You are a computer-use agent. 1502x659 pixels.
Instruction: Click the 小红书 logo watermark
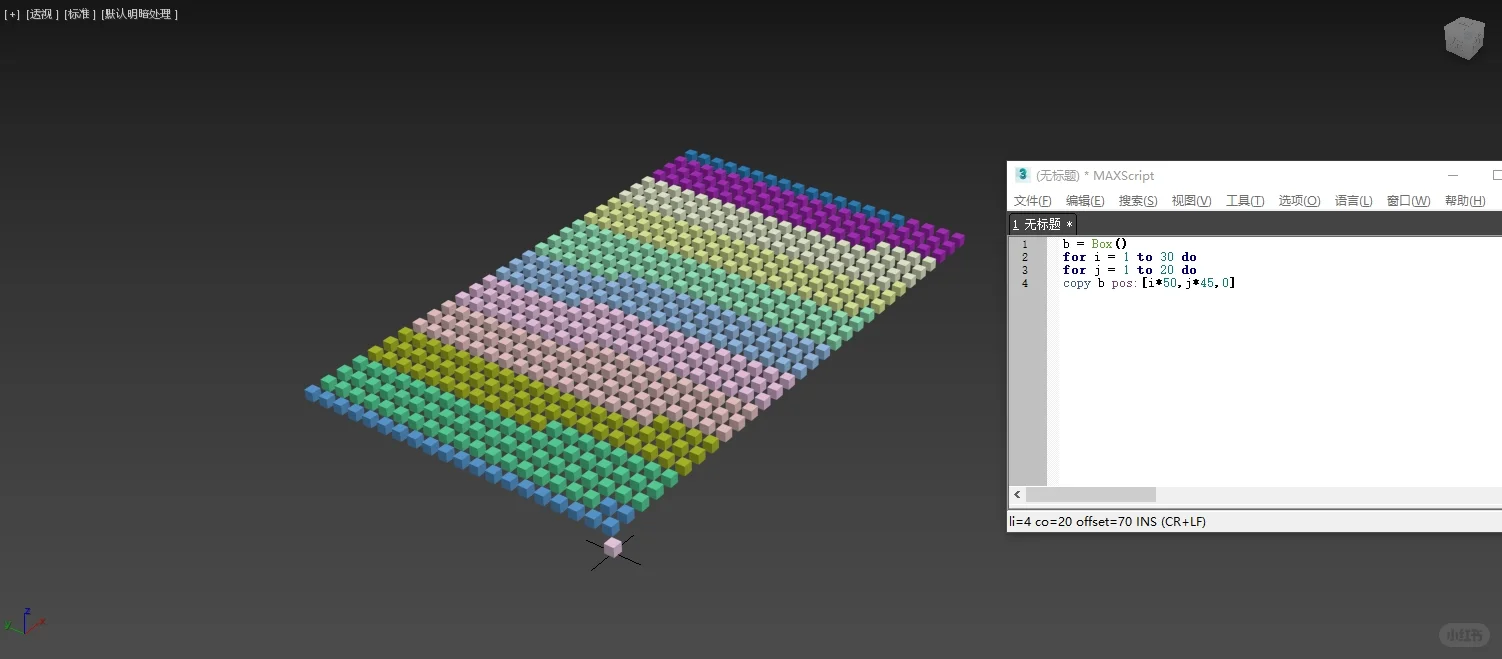(x=1463, y=634)
